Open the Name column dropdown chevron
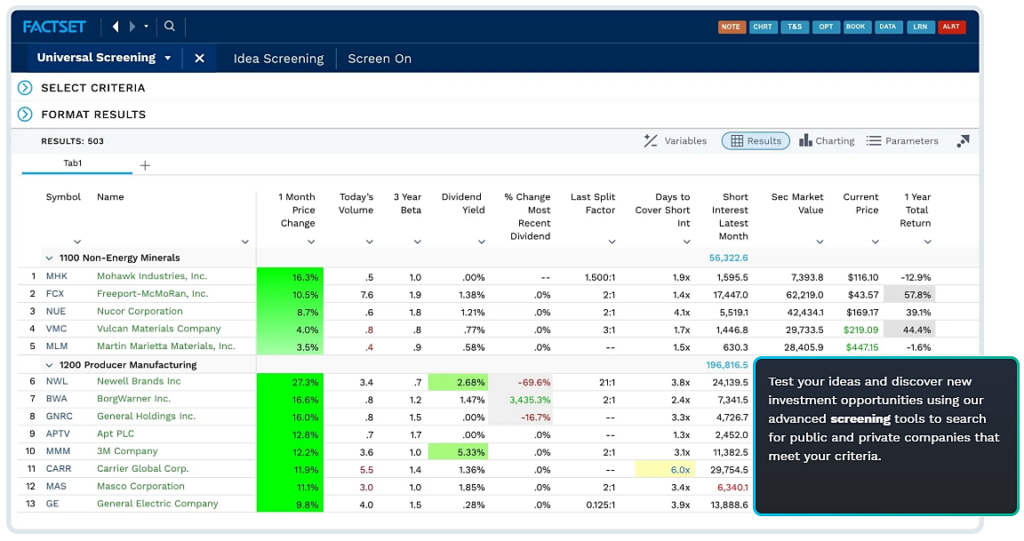1024x541 pixels. click(245, 242)
